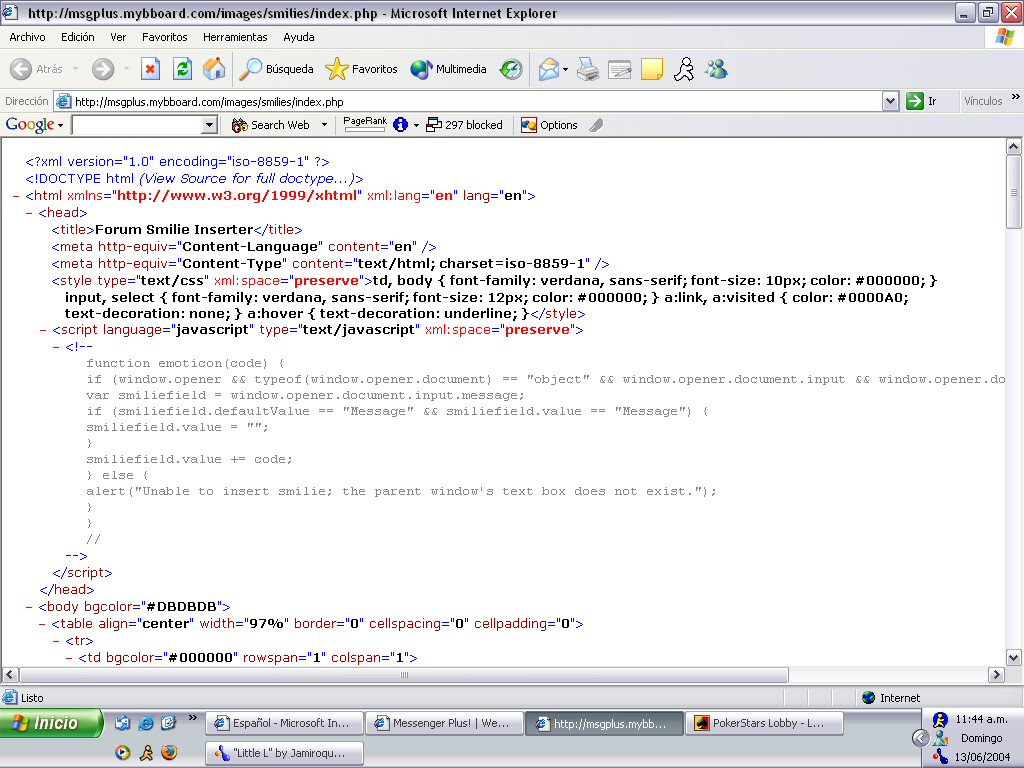
Task: Open the Ver menu
Action: 118,37
